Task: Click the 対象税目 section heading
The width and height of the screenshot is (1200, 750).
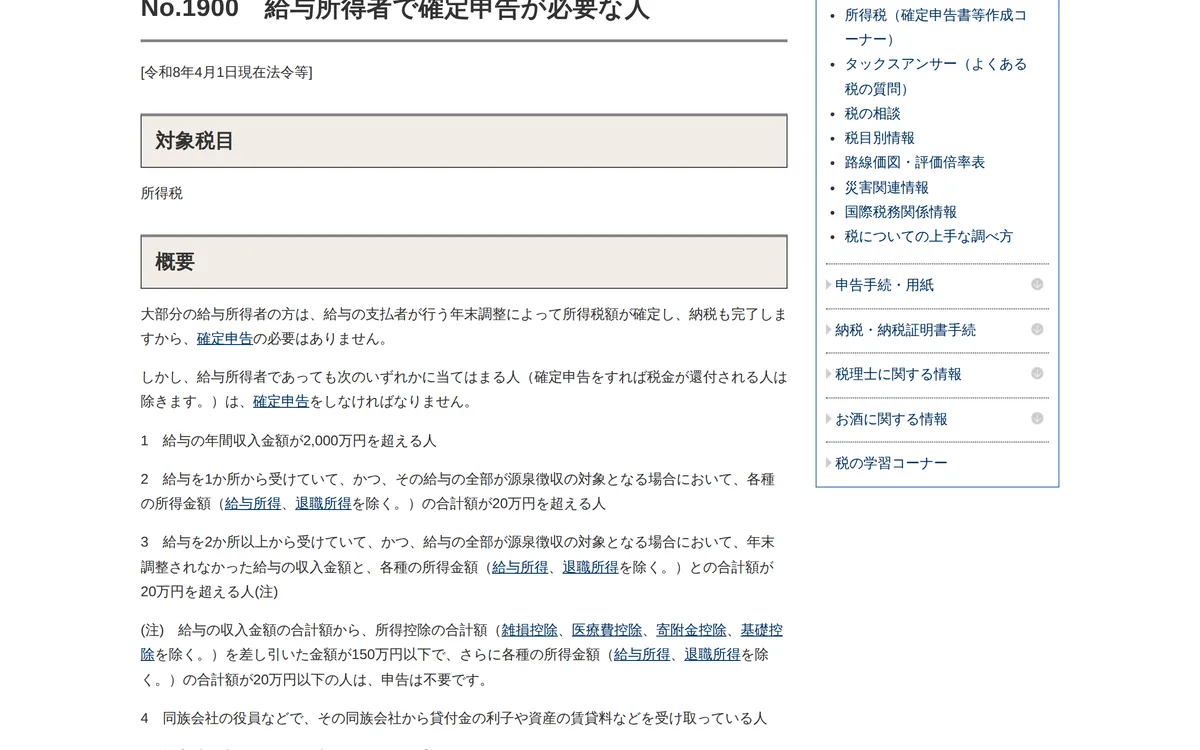Action: coord(464,141)
